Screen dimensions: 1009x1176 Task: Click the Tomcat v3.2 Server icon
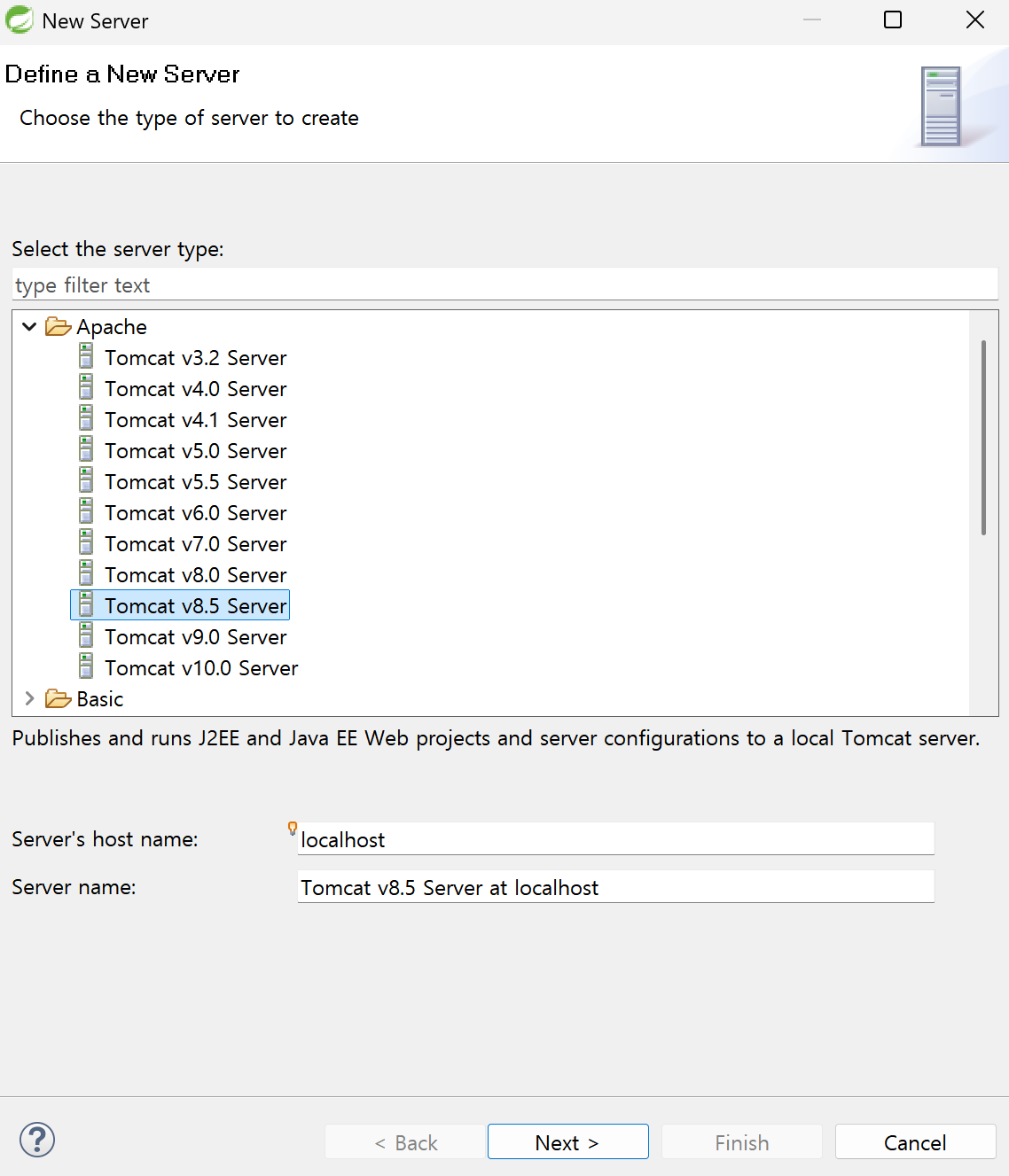pyautogui.click(x=86, y=356)
